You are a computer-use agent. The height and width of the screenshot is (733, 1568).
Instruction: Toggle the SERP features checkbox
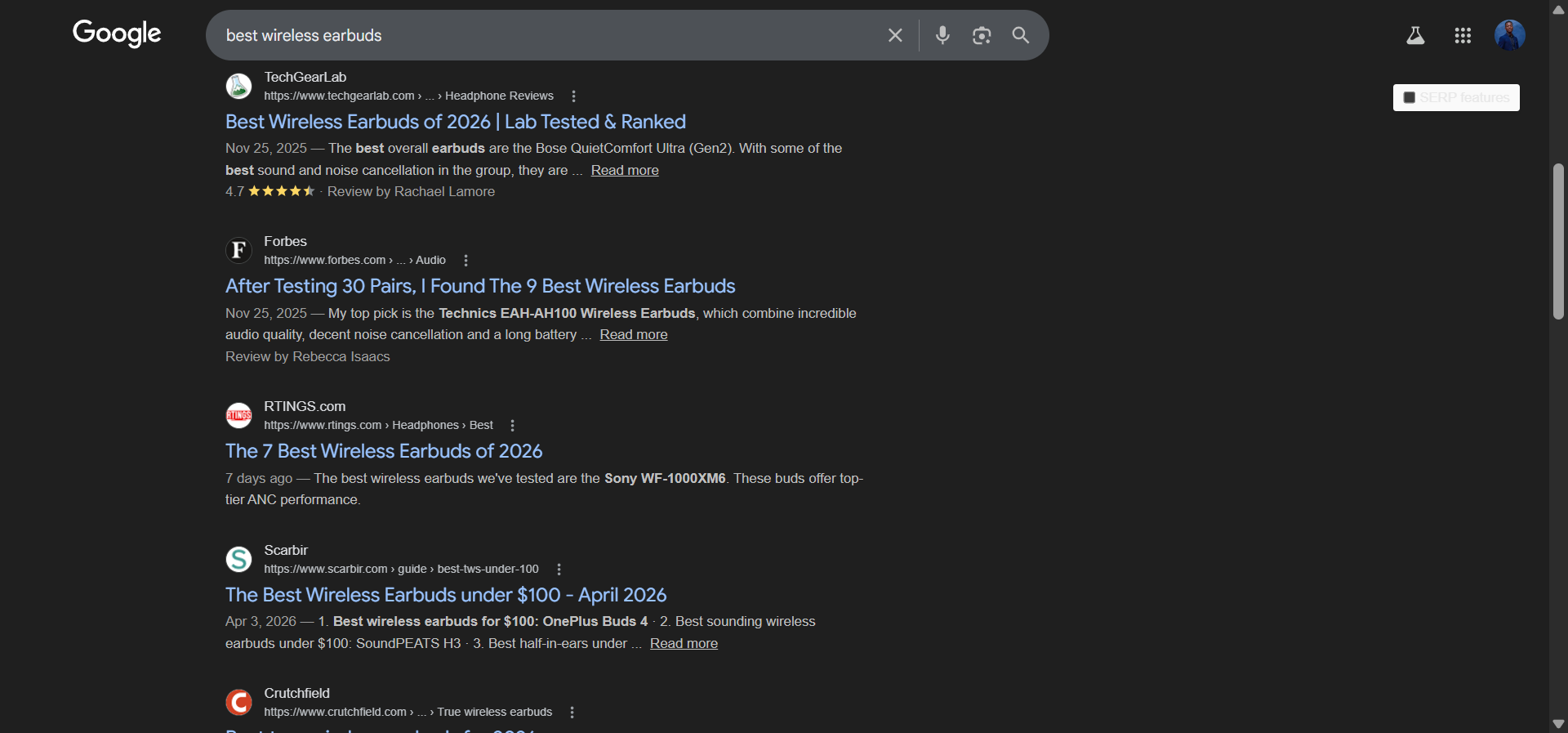click(1409, 98)
